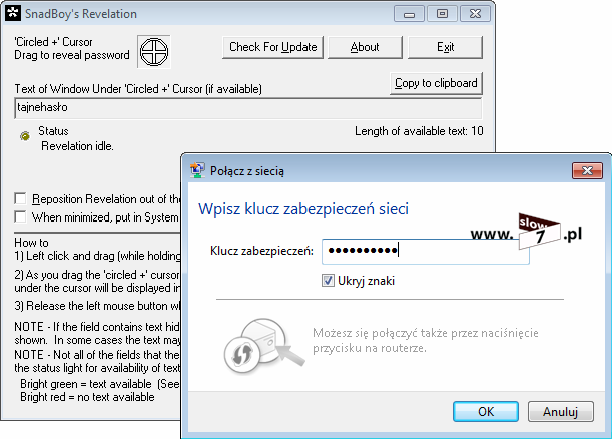Check for program updates
Screen dimensions: 612x439
pyautogui.click(x=273, y=47)
